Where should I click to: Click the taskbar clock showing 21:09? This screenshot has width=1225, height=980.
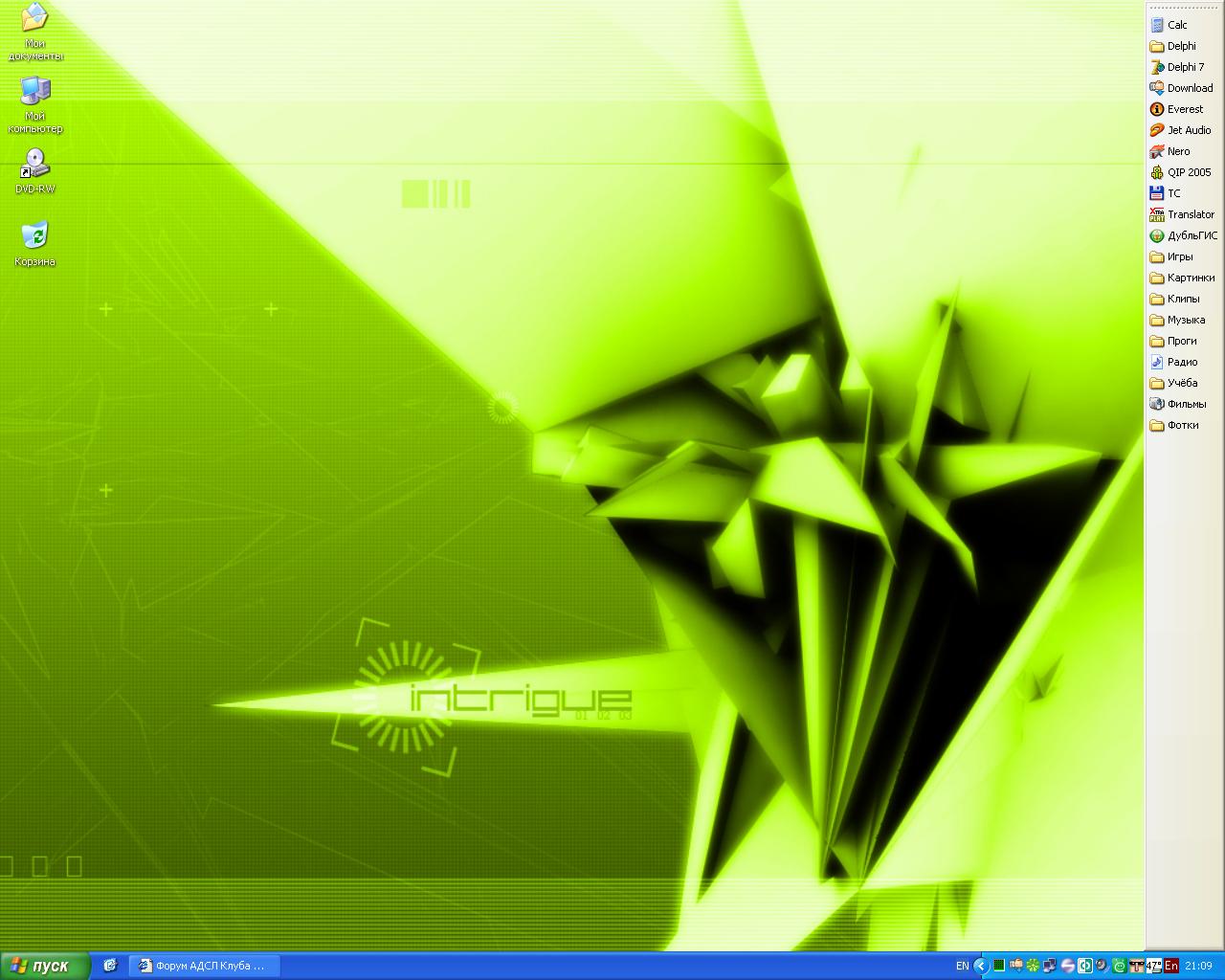coord(1198,966)
